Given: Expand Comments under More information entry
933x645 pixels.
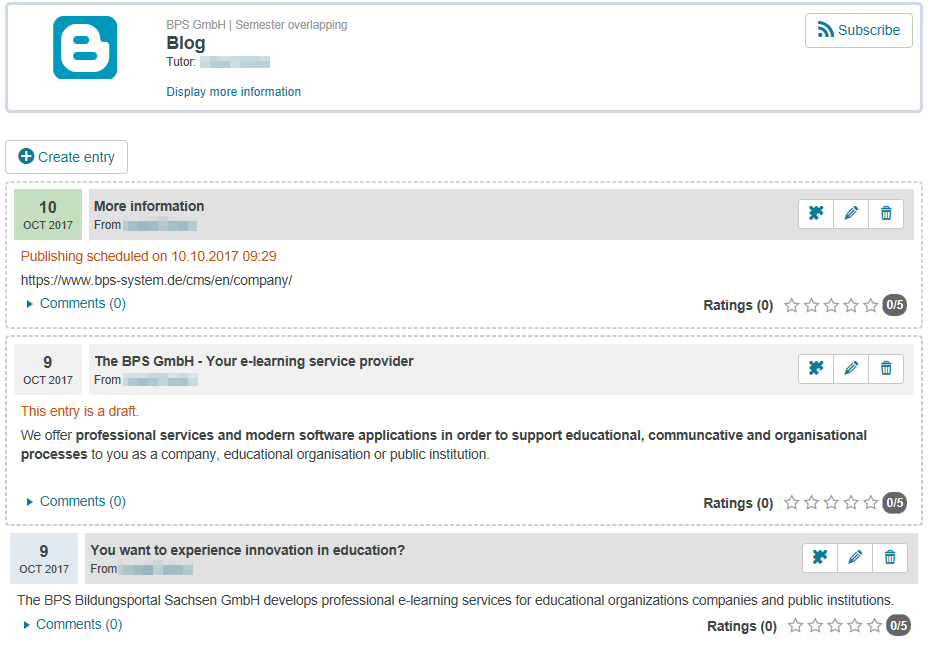Looking at the screenshot, I should pyautogui.click(x=82, y=303).
